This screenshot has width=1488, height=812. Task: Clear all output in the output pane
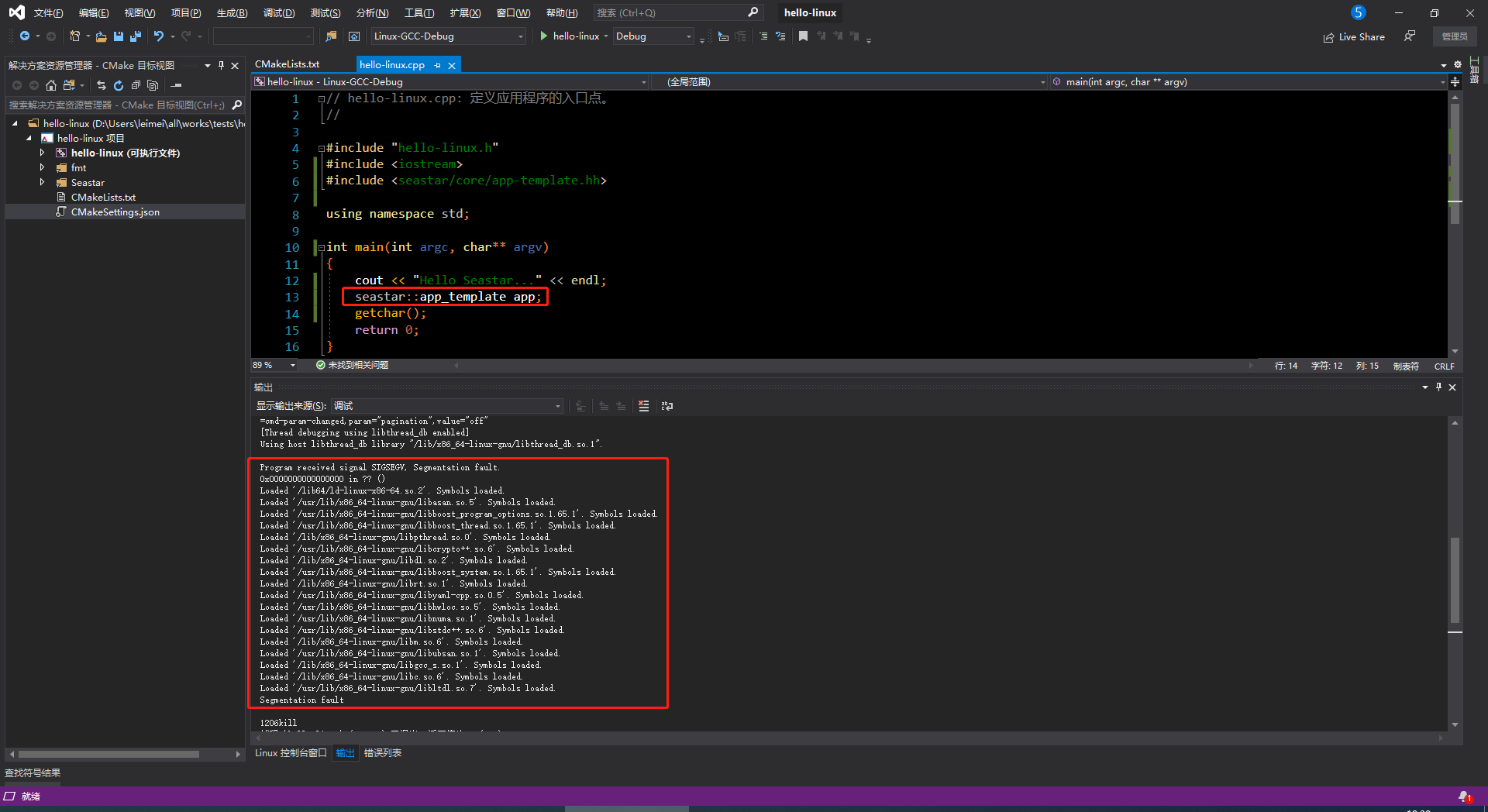(x=643, y=406)
